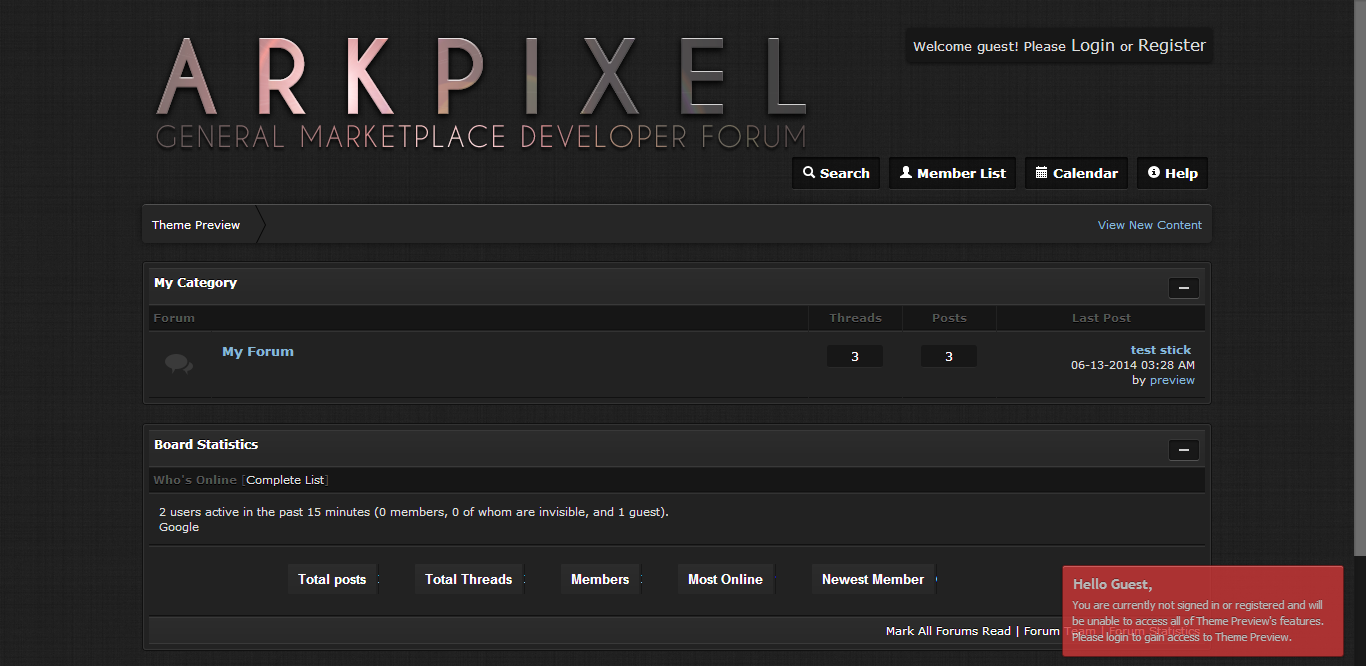Click the Board Statistics title

[206, 445]
